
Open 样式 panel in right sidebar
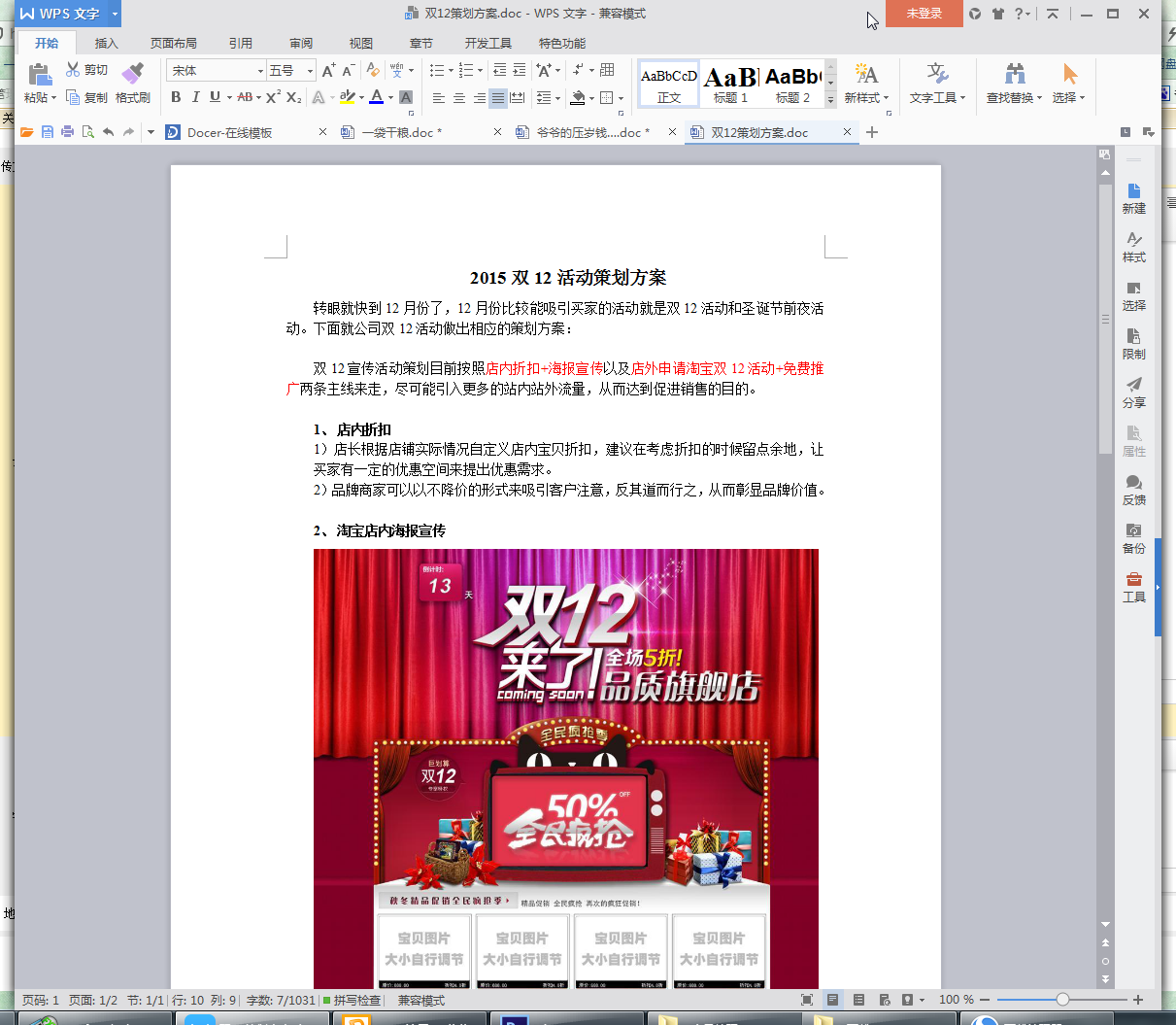(x=1133, y=248)
